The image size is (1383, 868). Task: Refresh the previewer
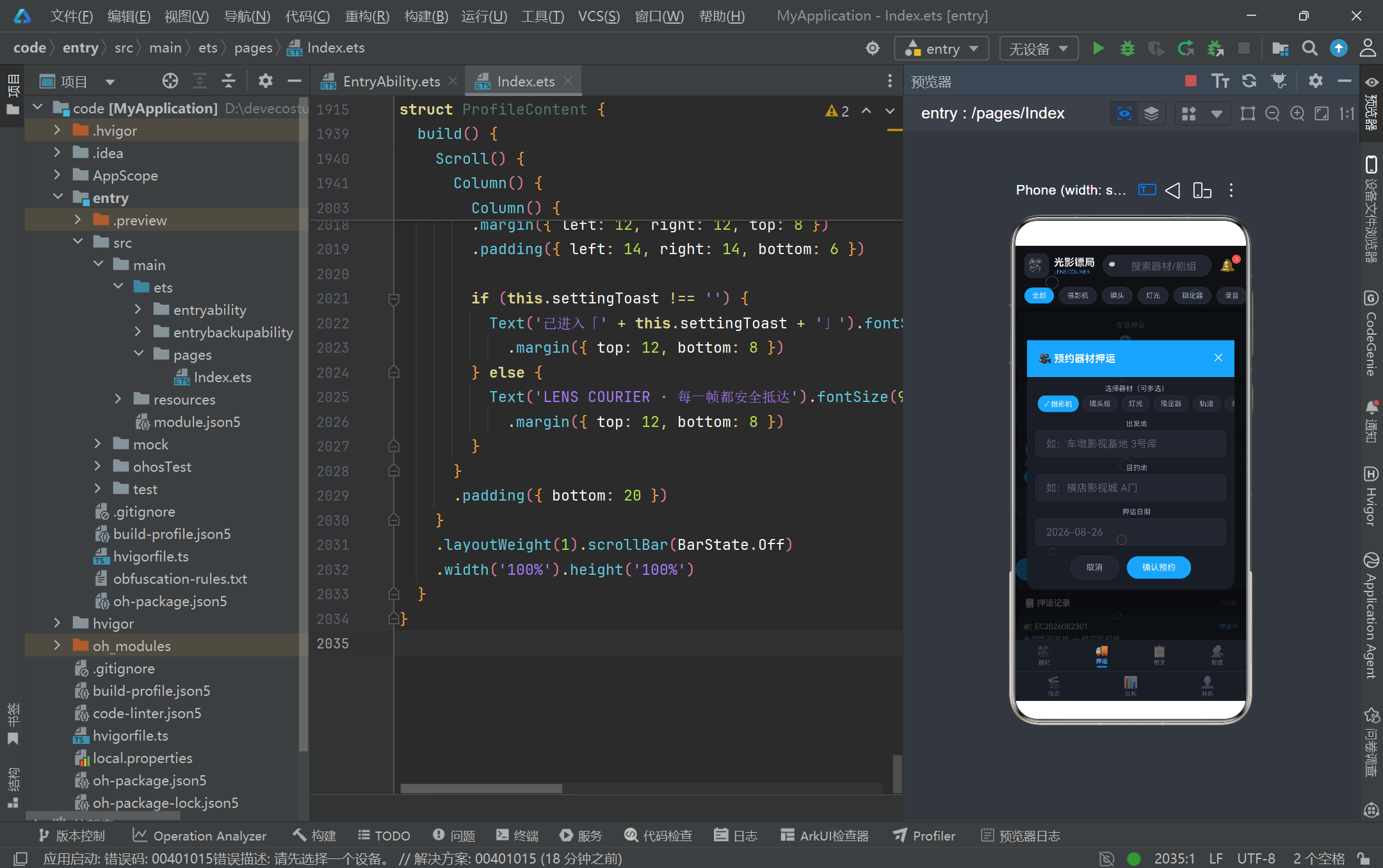[1249, 81]
